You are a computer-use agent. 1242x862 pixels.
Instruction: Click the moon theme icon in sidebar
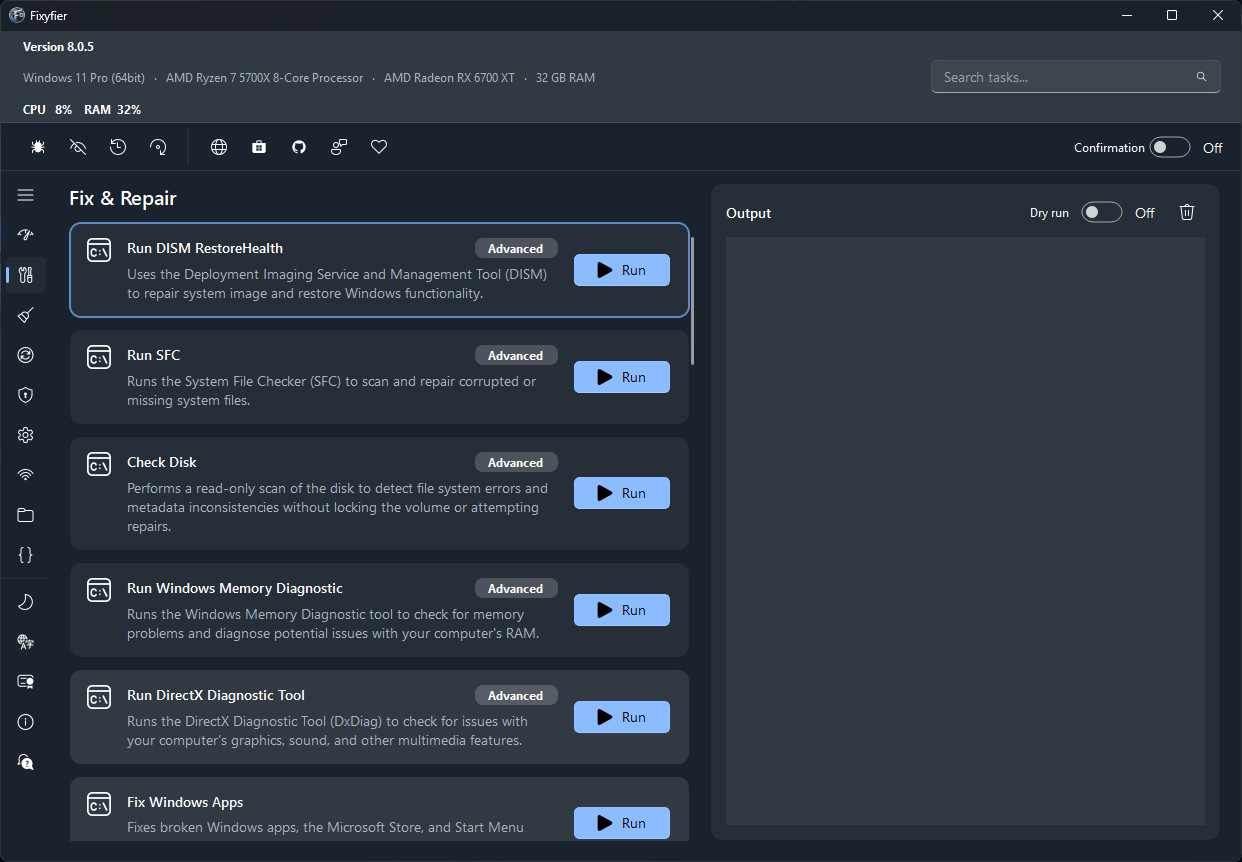[26, 601]
